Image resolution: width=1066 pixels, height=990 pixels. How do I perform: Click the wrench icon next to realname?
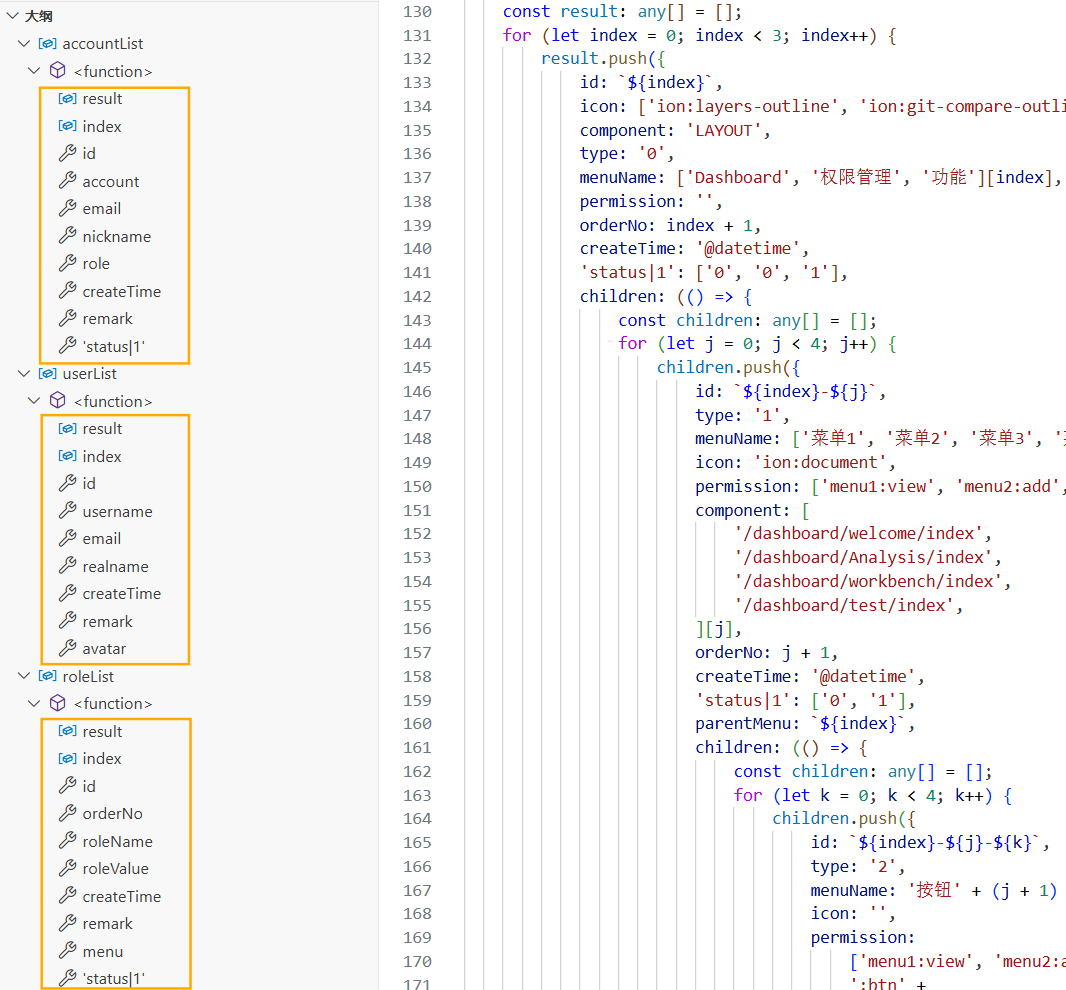[x=67, y=566]
